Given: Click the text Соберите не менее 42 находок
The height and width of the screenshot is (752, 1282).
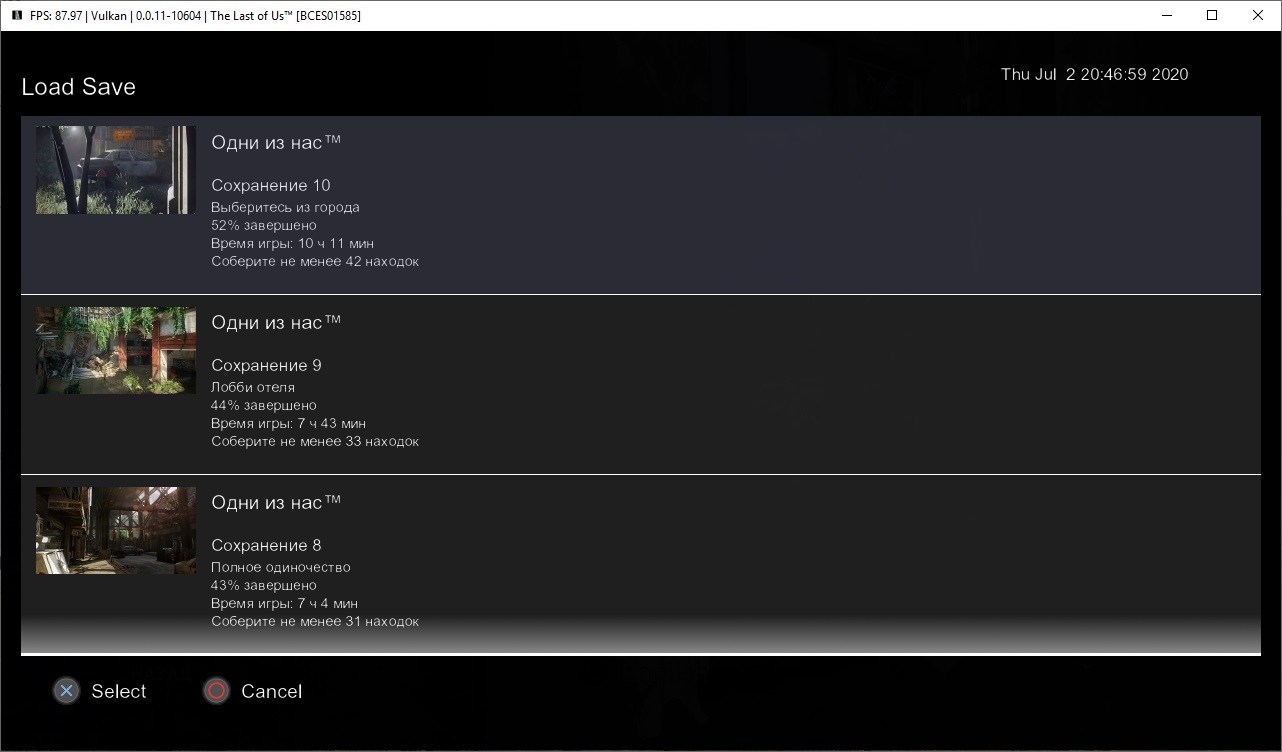Looking at the screenshot, I should coord(315,261).
